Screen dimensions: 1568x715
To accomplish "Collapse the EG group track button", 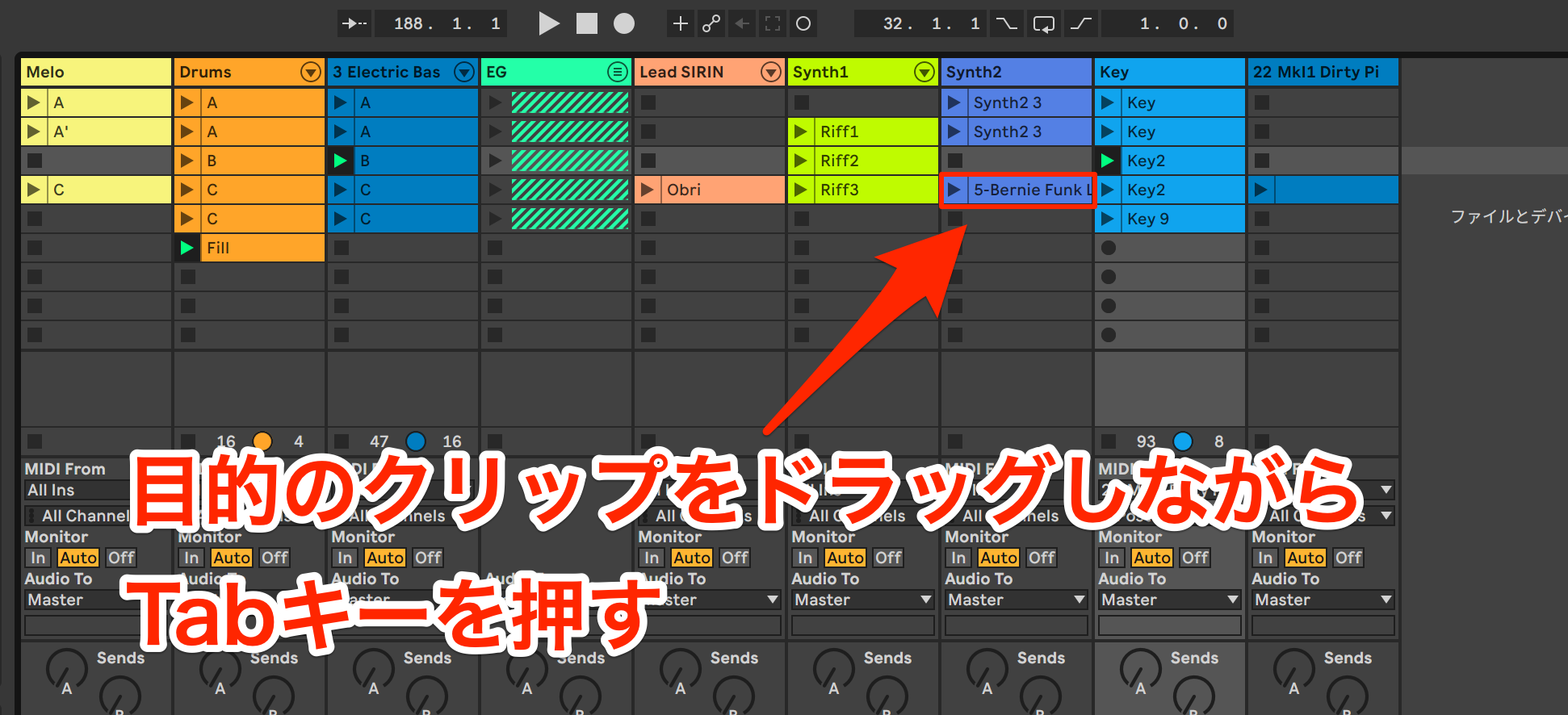I will pos(618,72).
